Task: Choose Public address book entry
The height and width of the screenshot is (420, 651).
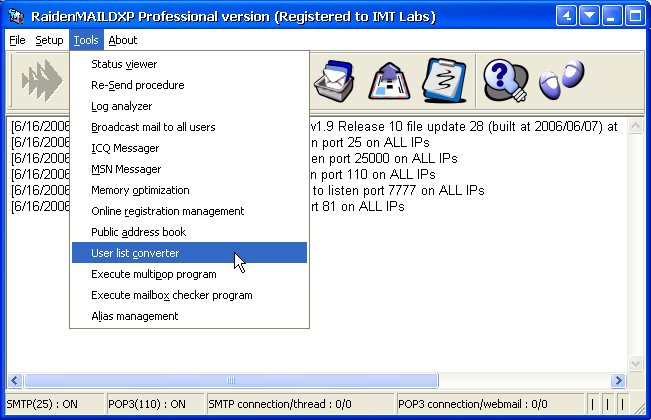Action: tap(132, 232)
